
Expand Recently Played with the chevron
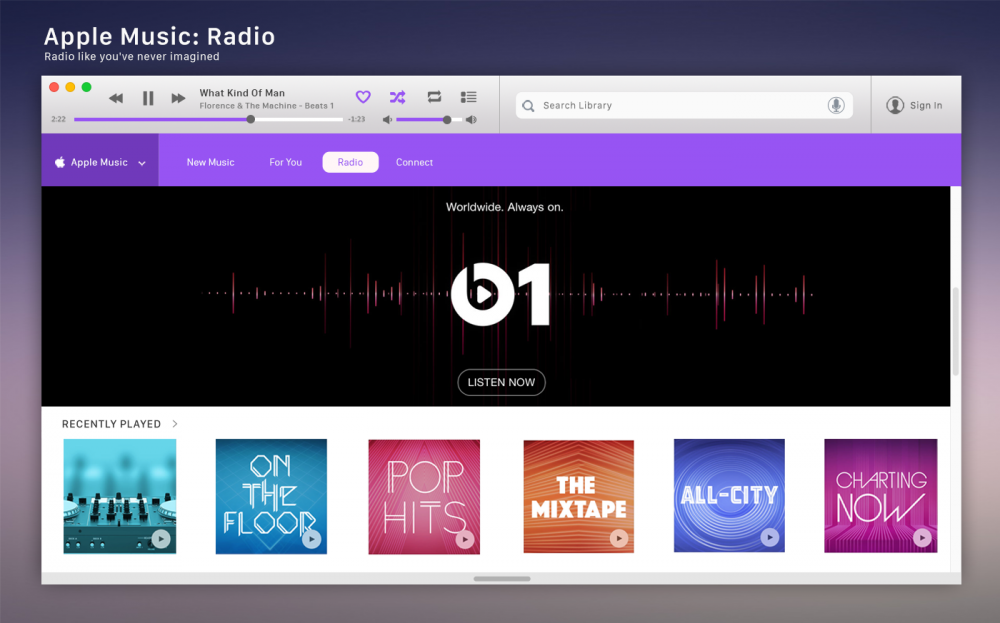click(175, 424)
